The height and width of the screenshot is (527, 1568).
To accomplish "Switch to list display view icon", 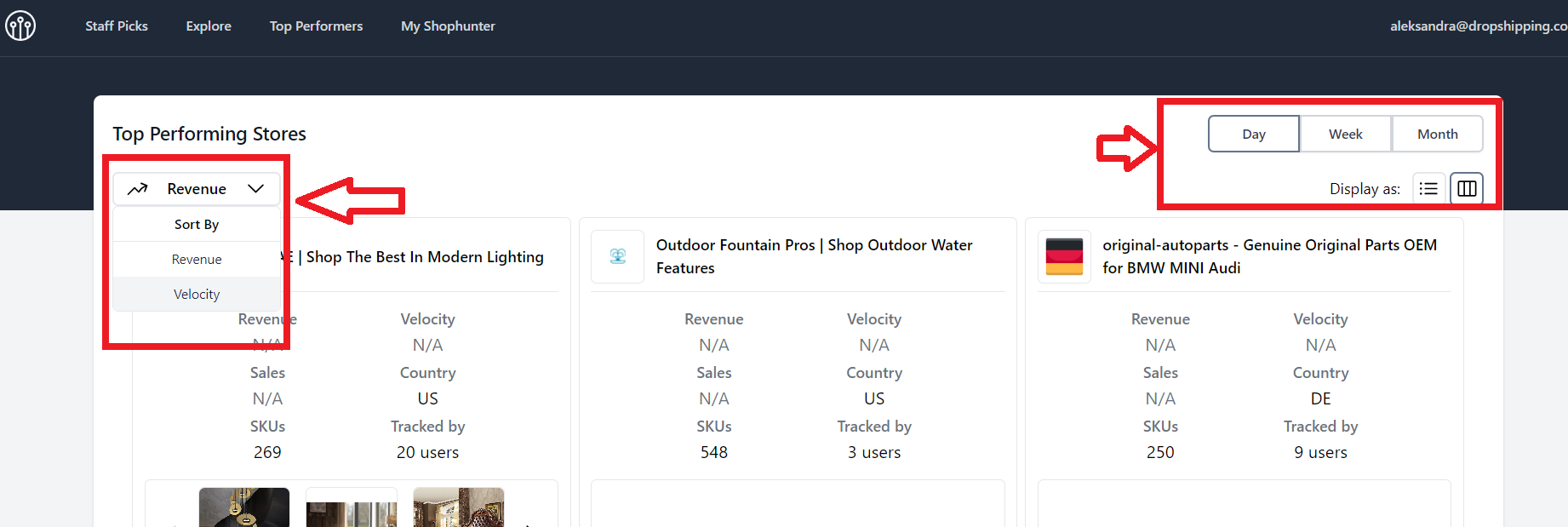I will point(1428,188).
